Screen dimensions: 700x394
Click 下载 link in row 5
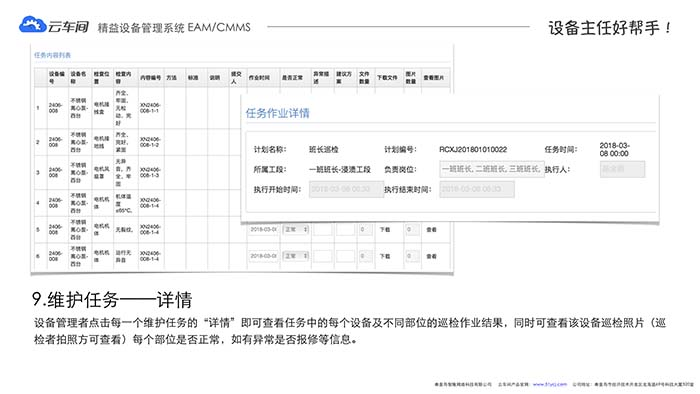[x=384, y=229]
